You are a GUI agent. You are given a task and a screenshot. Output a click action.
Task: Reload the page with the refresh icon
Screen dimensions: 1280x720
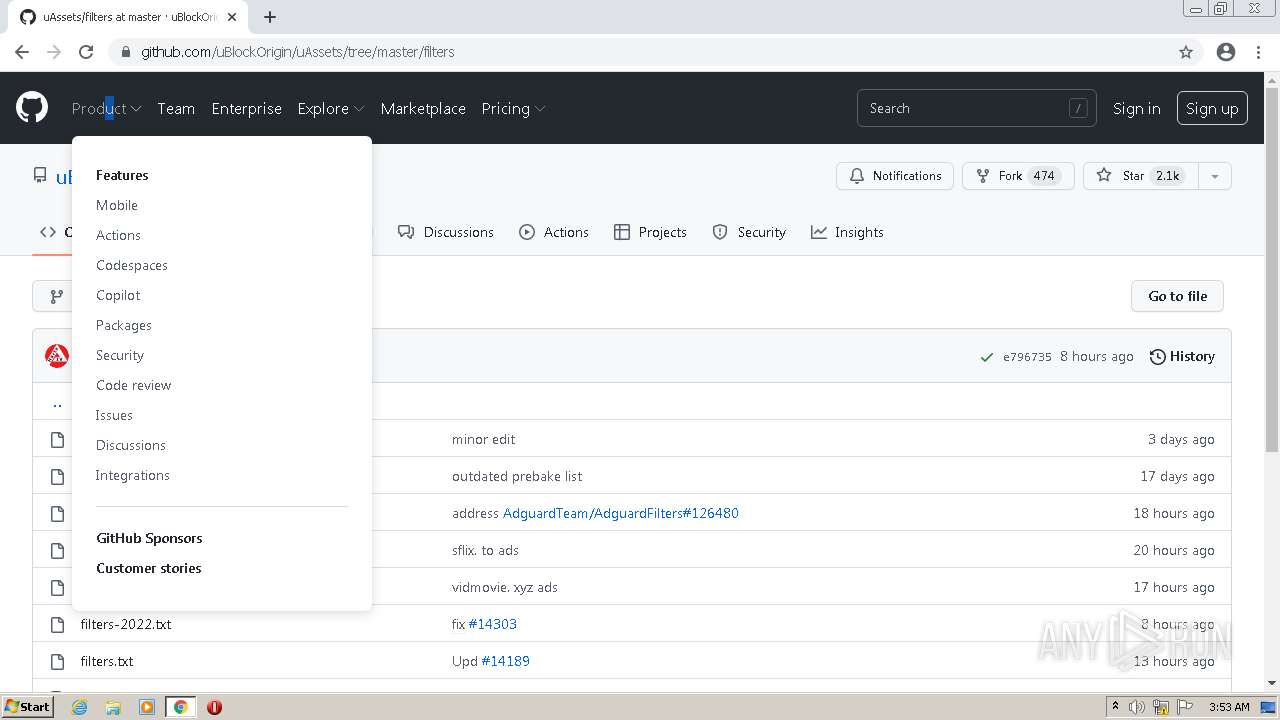[x=86, y=52]
